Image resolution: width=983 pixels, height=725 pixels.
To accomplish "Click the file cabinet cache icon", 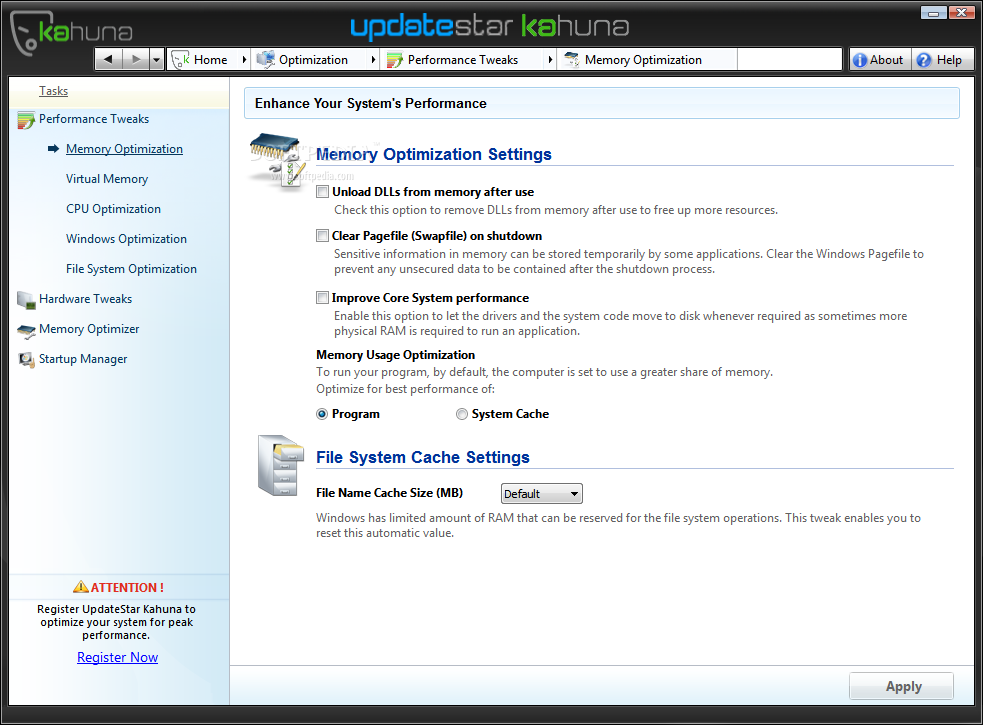I will coord(280,465).
